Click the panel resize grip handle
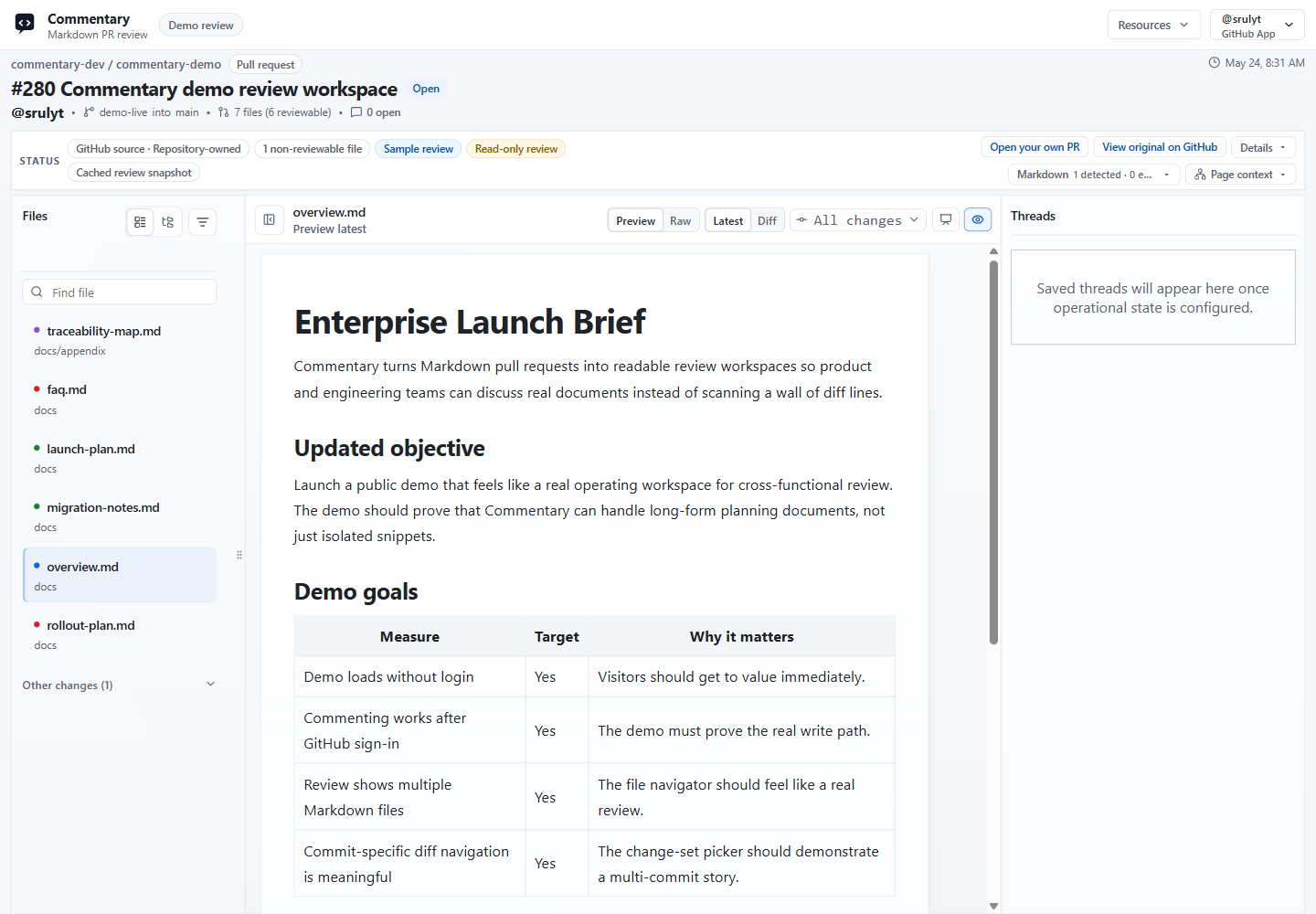This screenshot has height=914, width=1316. [x=239, y=555]
